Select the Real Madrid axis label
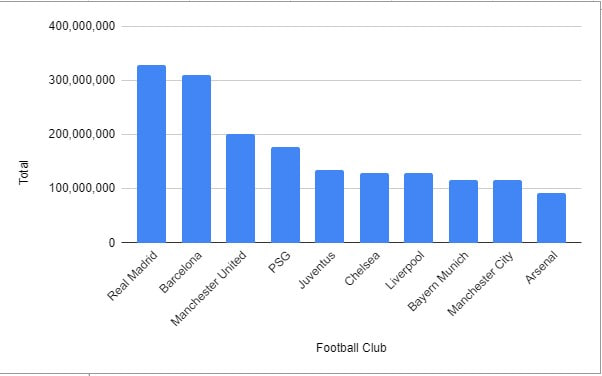This screenshot has height=376, width=602. click(132, 276)
